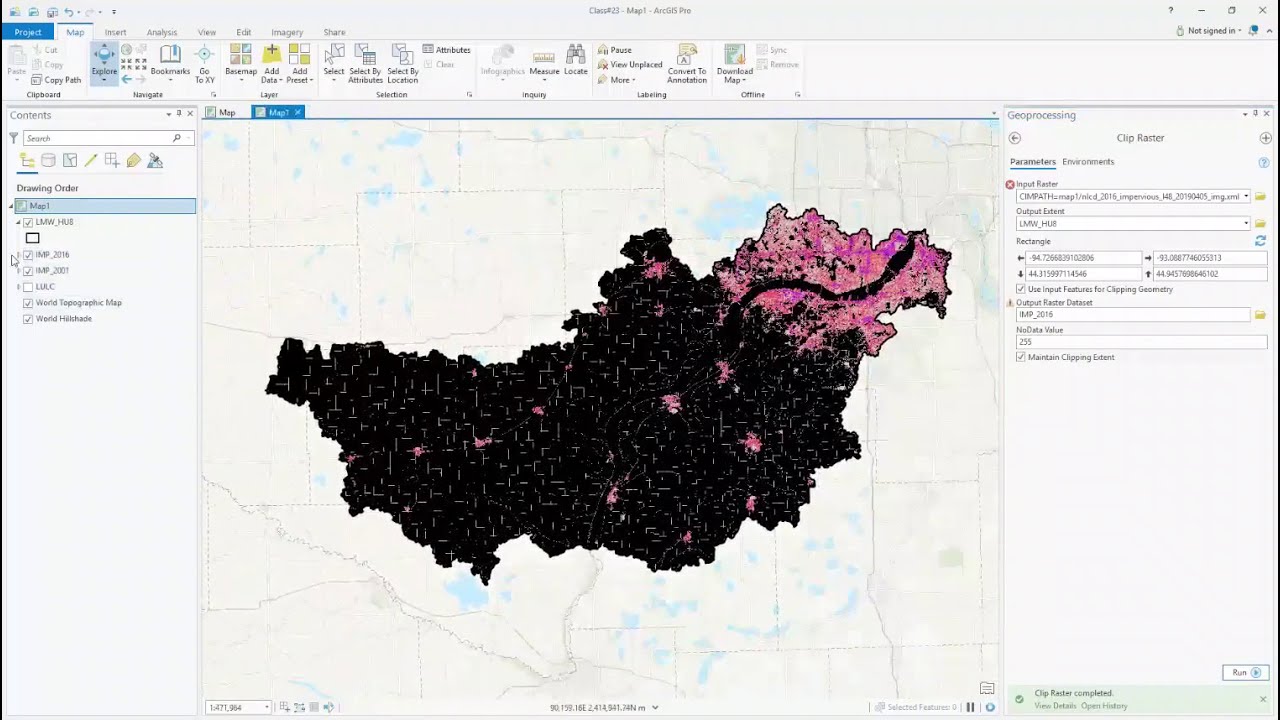Run the Clip Raster tool
This screenshot has height=720, width=1280.
click(x=1245, y=672)
